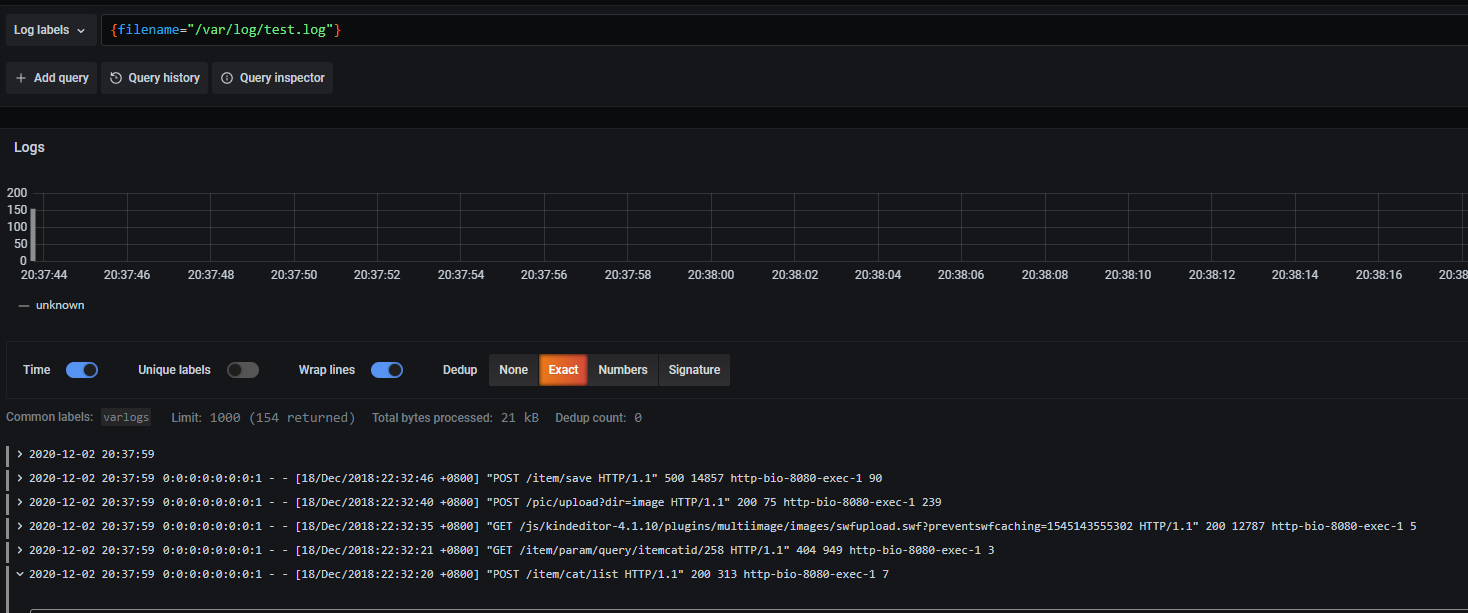
Task: Click the history clock icon
Action: click(x=116, y=78)
